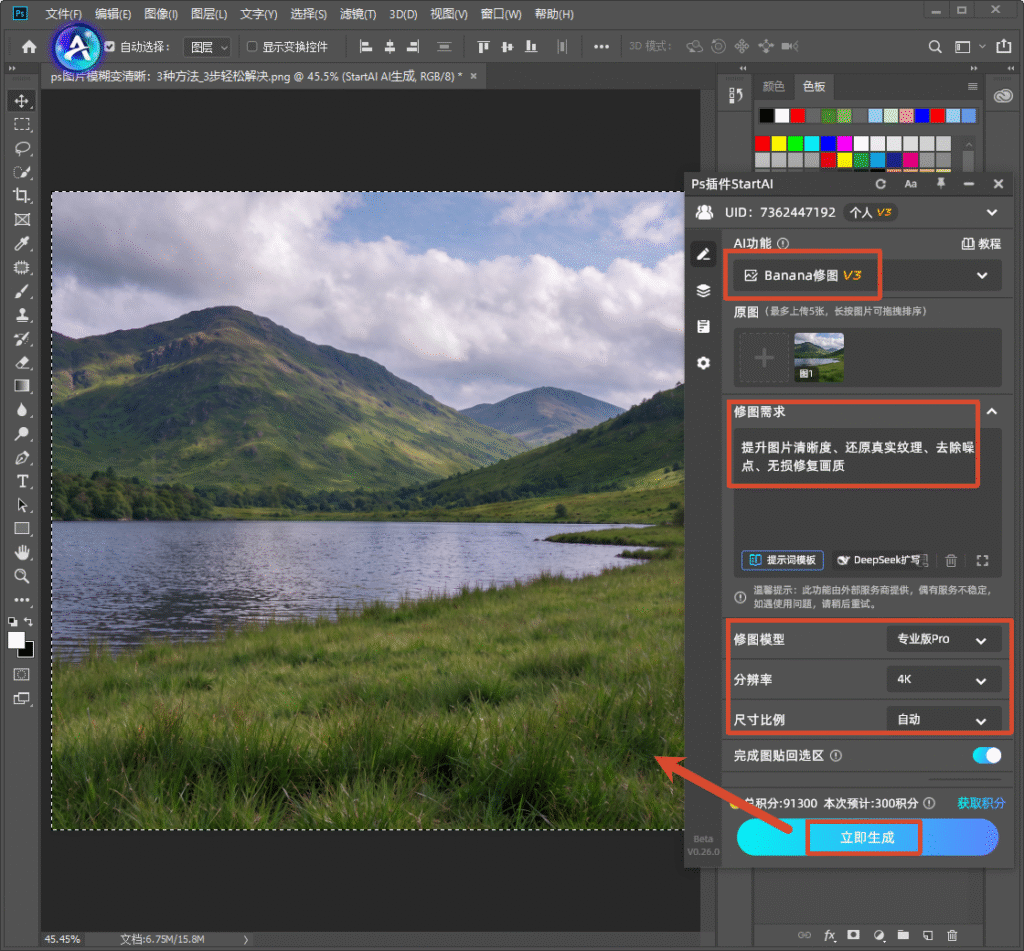Screen dimensions: 1024x951
Task: Open the search icon at top right
Action: (x=935, y=46)
